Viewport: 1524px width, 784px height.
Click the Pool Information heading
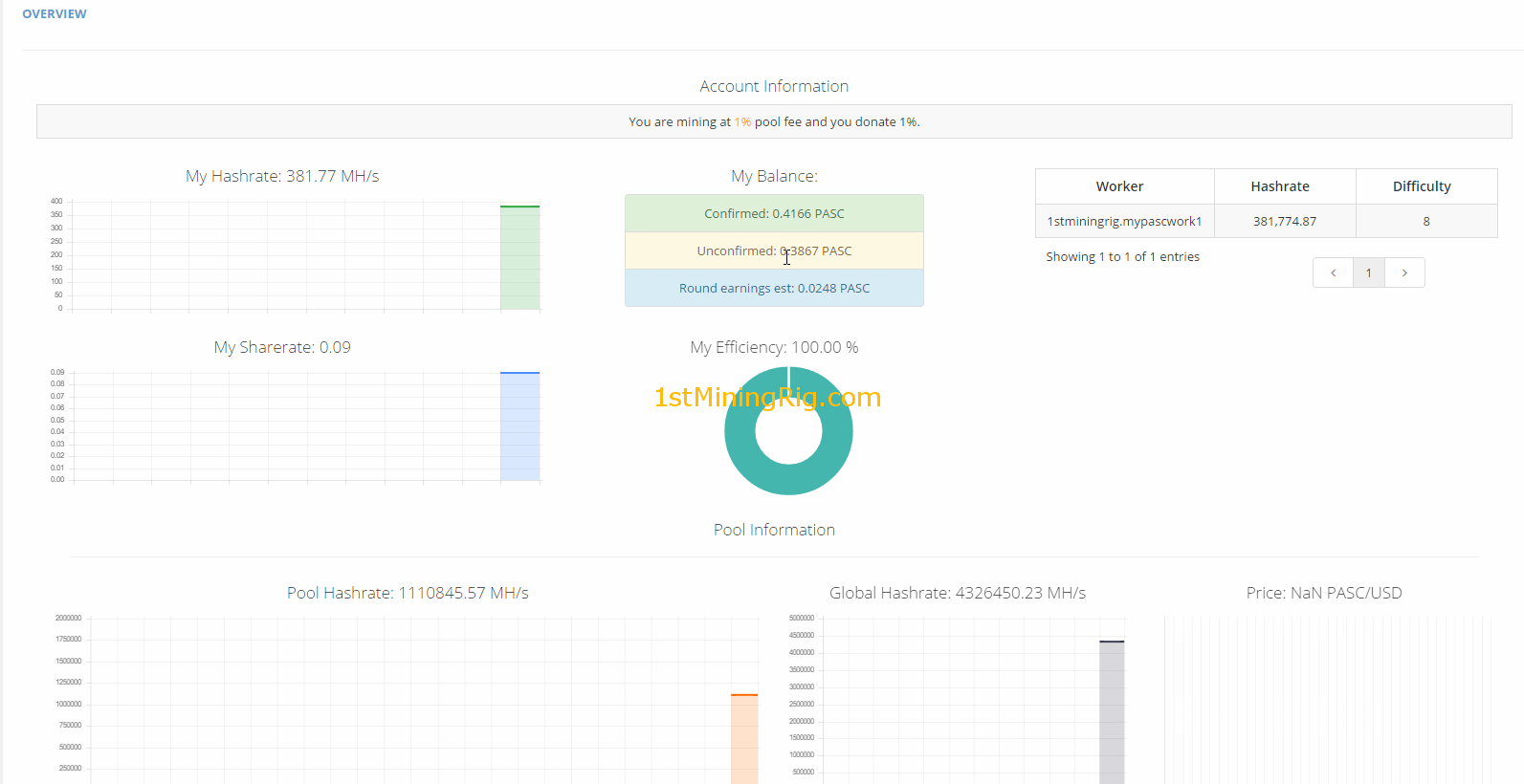click(774, 530)
